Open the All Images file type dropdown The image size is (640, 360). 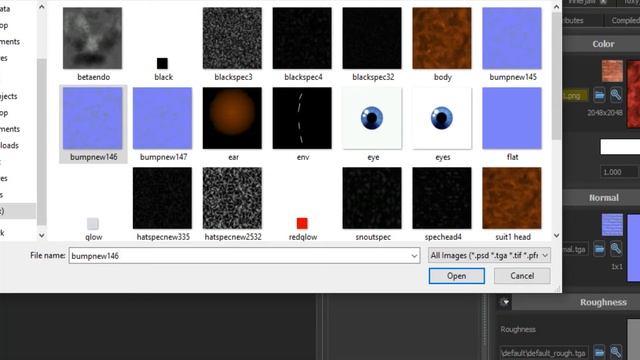tap(489, 256)
